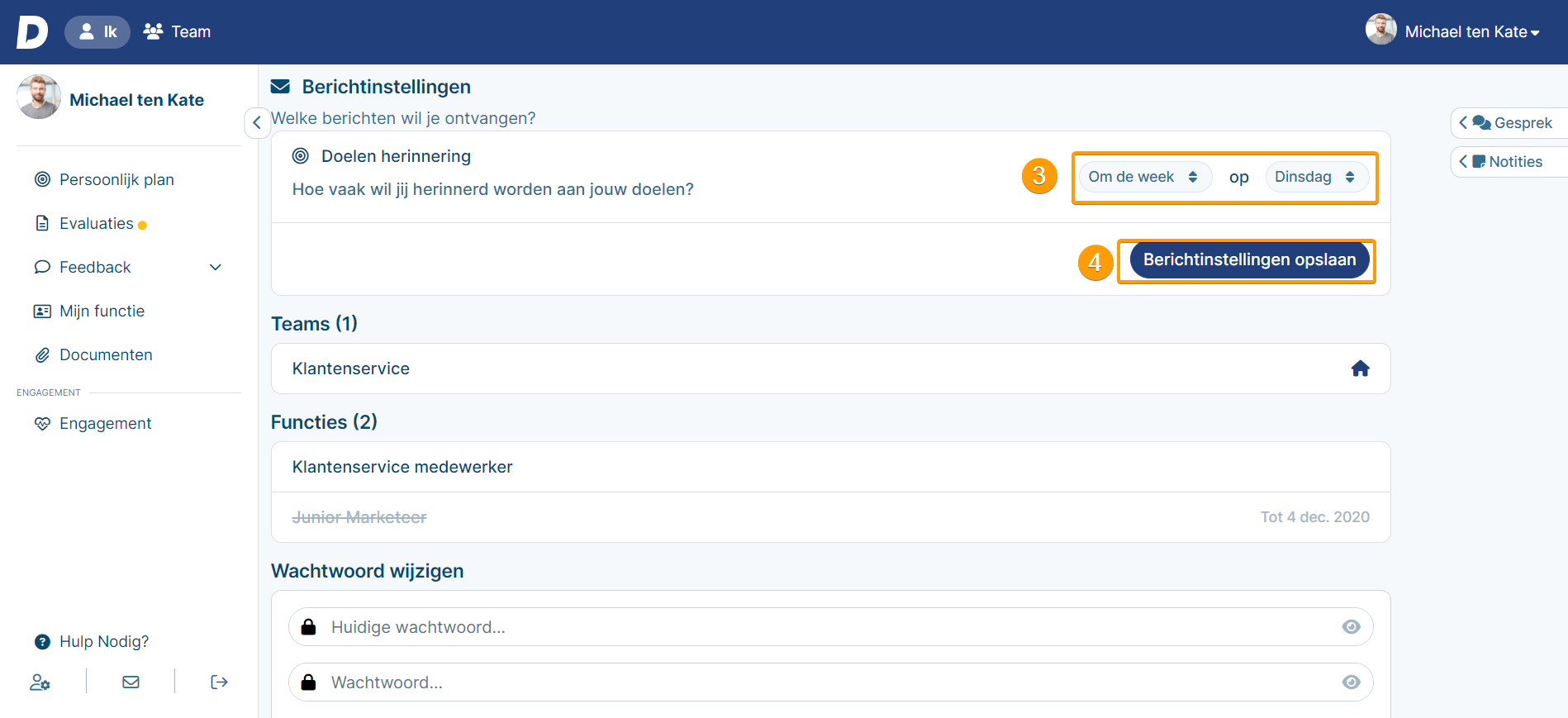Click the D logo in the header
1568x718 pixels.
tap(32, 32)
